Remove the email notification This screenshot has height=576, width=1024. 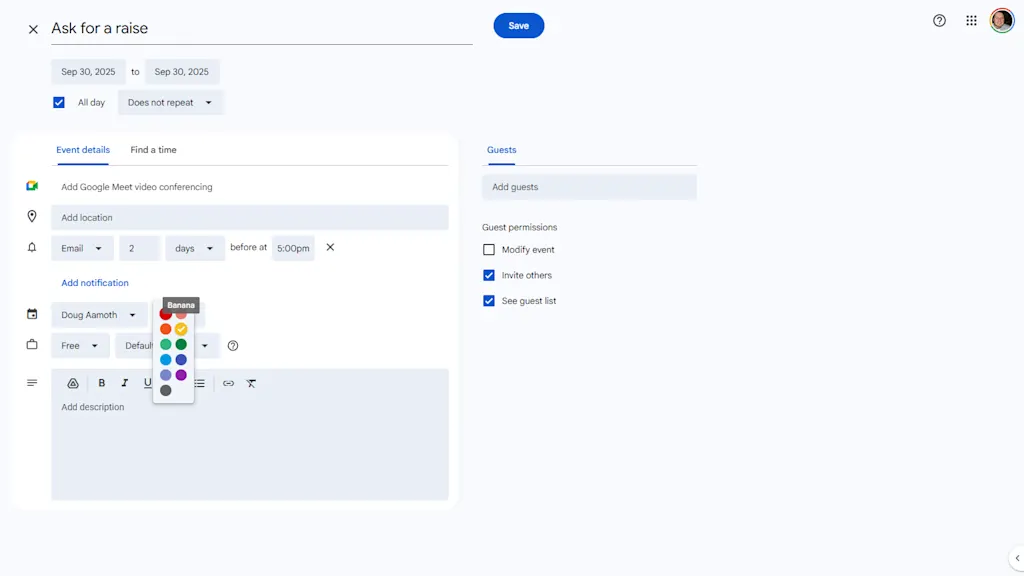[x=330, y=247]
